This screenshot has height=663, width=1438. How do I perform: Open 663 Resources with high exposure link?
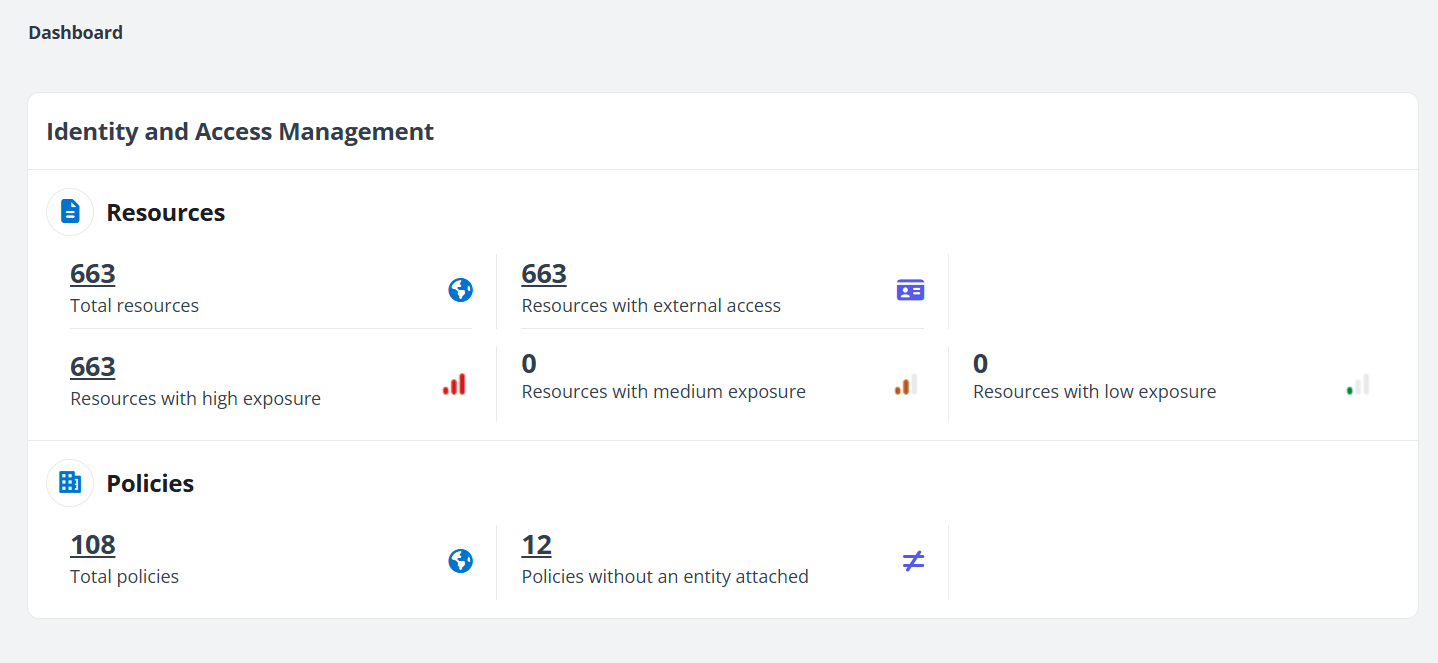[93, 366]
